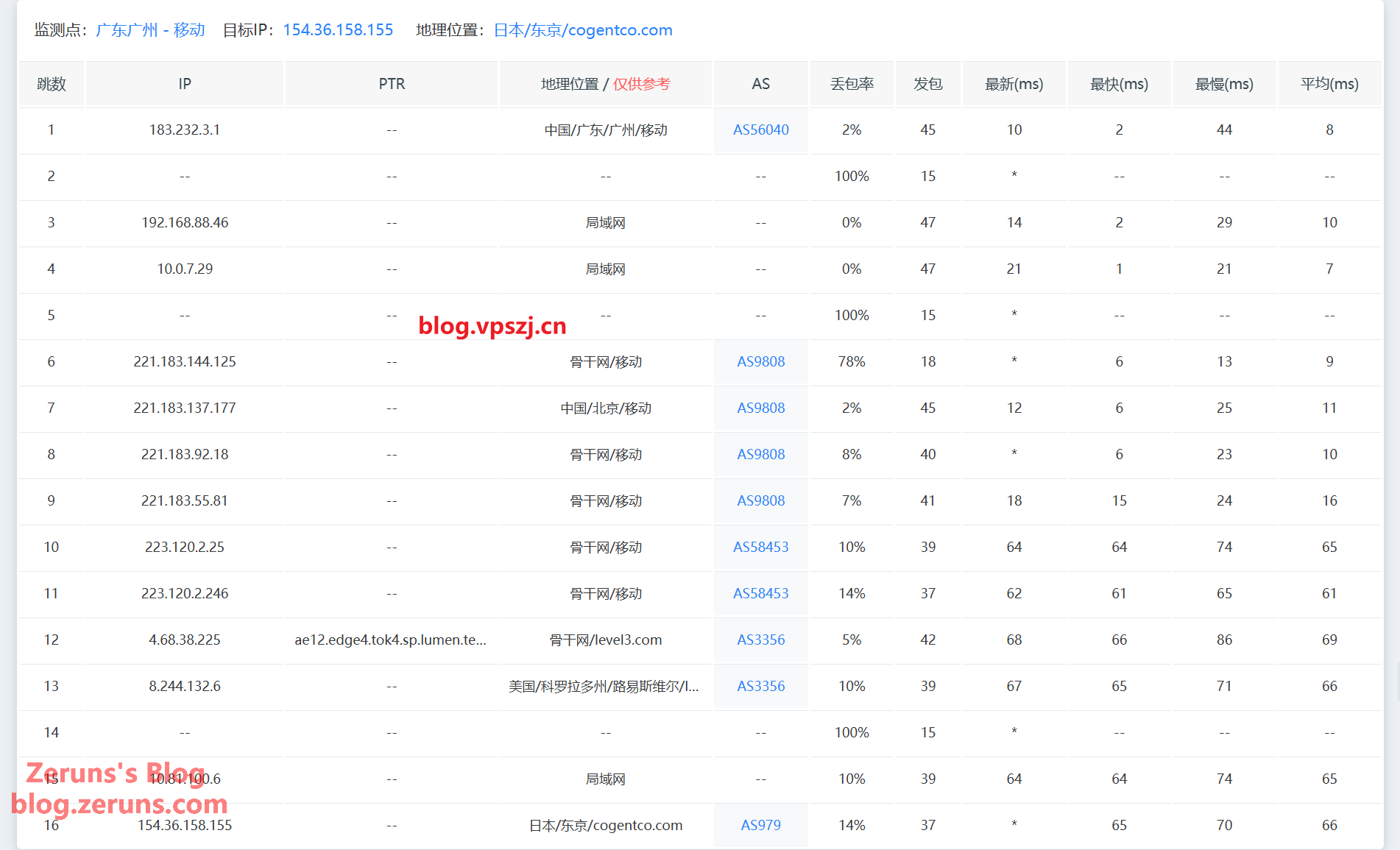Click AS9808 link for 221.183.137.177
1400x850 pixels.
(x=760, y=408)
